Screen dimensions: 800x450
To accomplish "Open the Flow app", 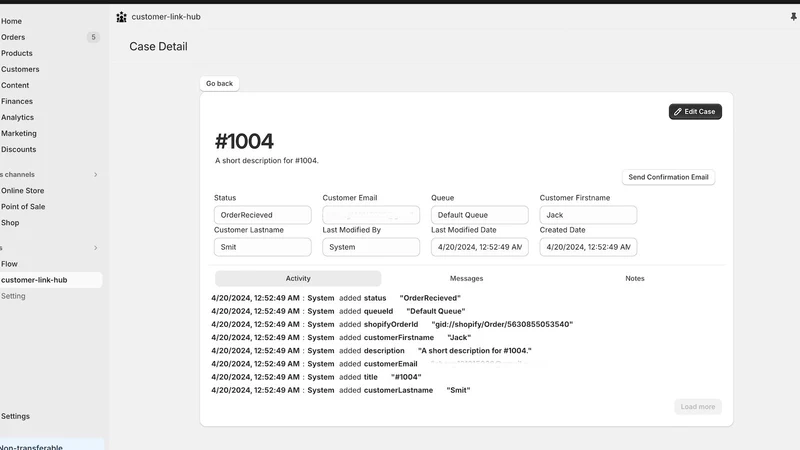I will [9, 264].
